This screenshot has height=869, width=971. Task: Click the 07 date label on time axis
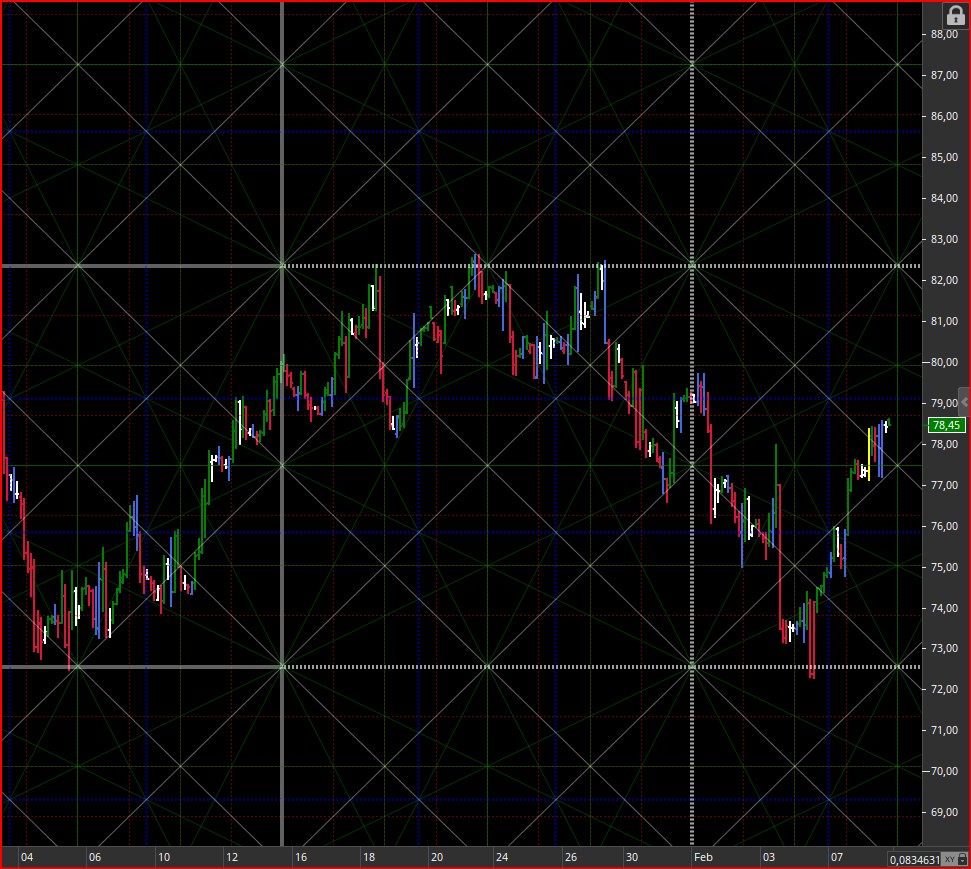pyautogui.click(x=837, y=857)
